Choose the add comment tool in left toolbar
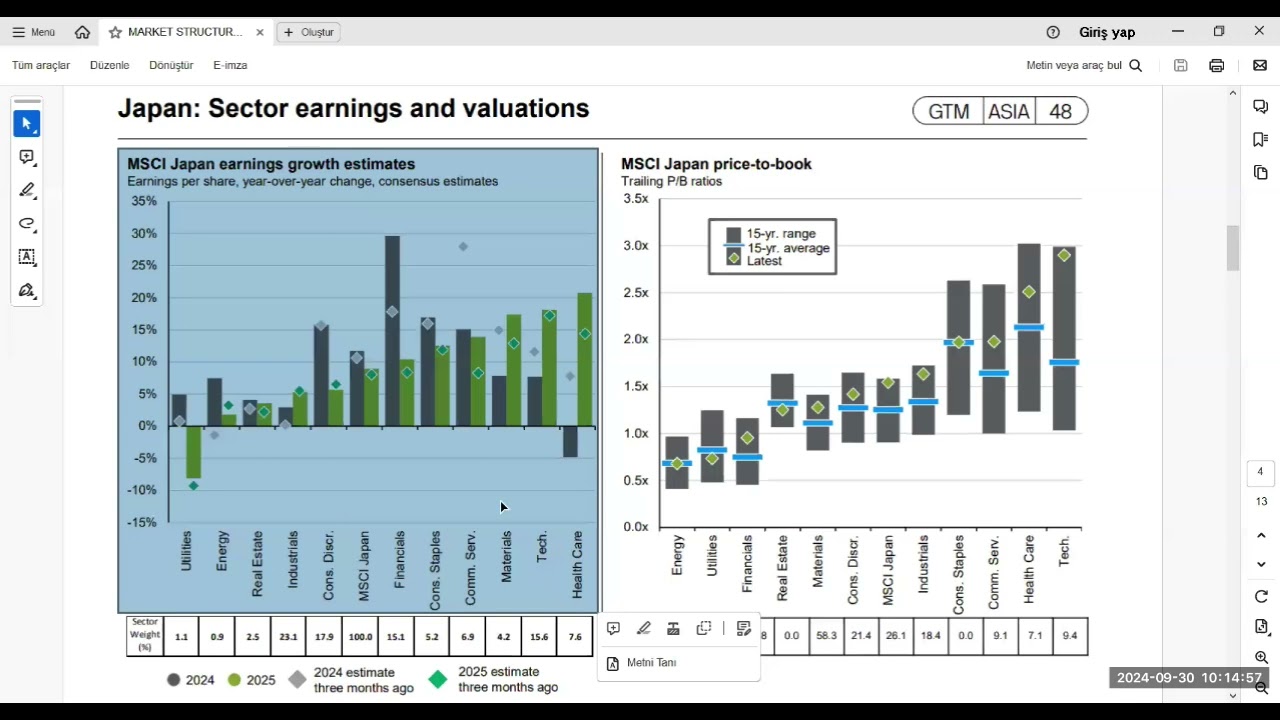The image size is (1280, 720). [27, 157]
